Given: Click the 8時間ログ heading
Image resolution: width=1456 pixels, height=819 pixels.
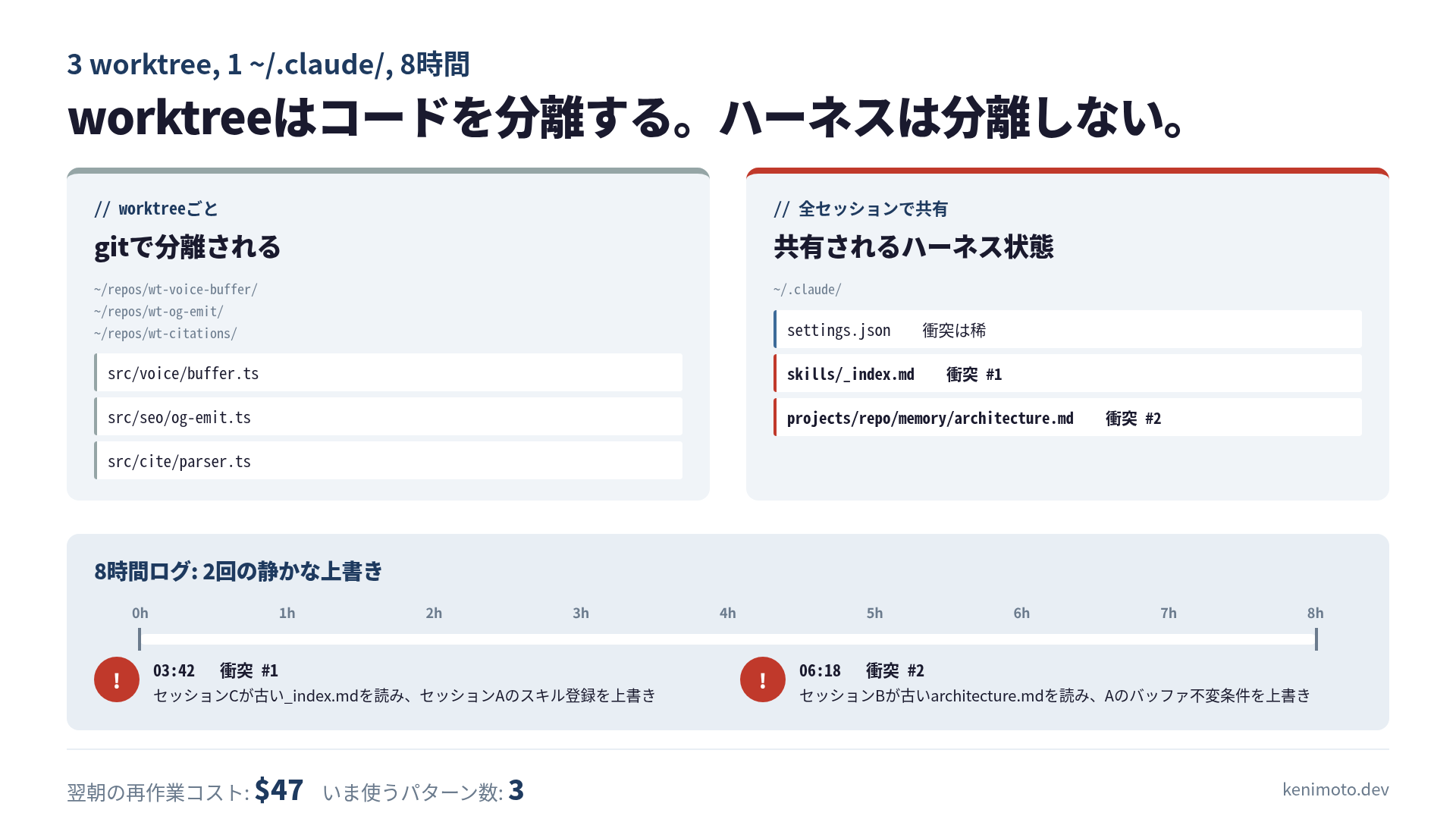Looking at the screenshot, I should point(238,571).
